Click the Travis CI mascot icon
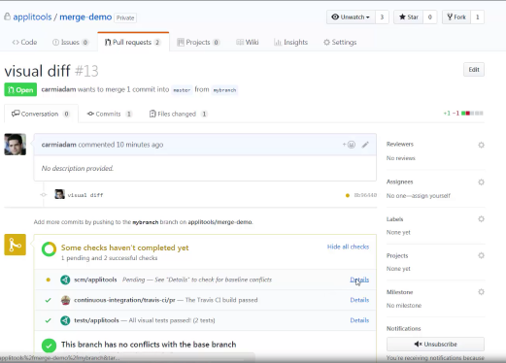This screenshot has height=363, width=506. click(x=66, y=300)
